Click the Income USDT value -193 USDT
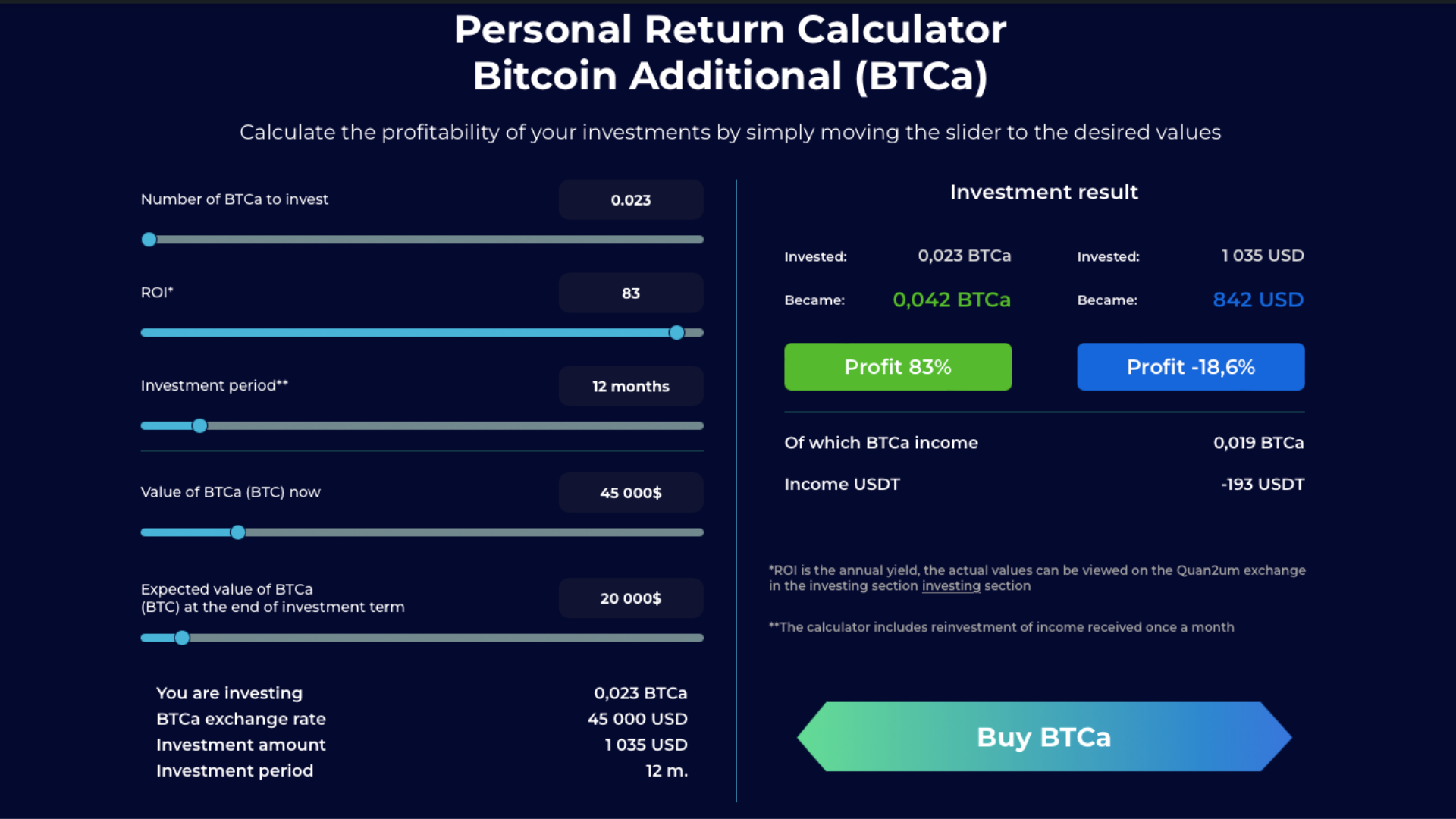Screen dimensions: 1456x819 coord(1262,485)
